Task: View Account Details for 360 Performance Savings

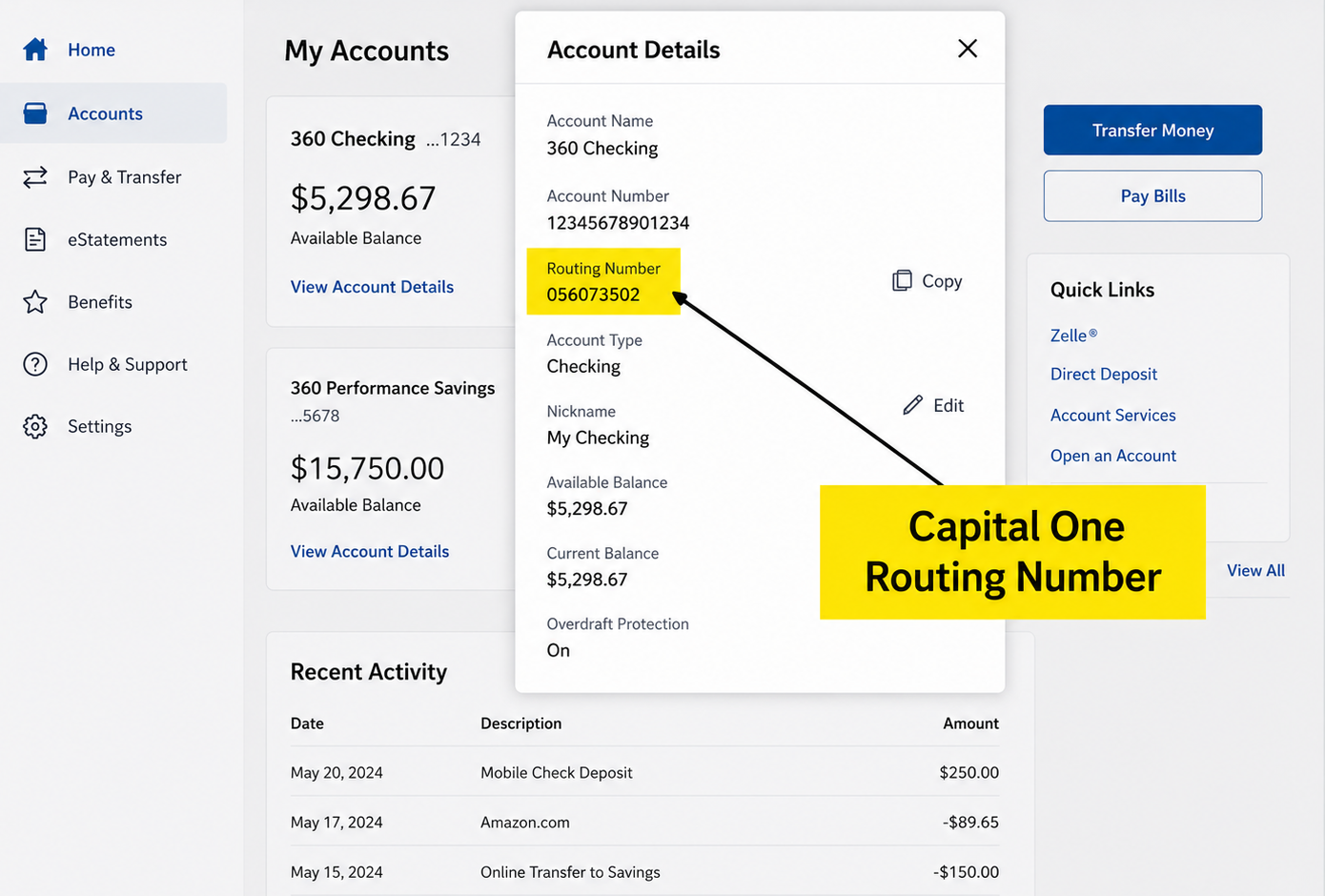Action: click(370, 551)
